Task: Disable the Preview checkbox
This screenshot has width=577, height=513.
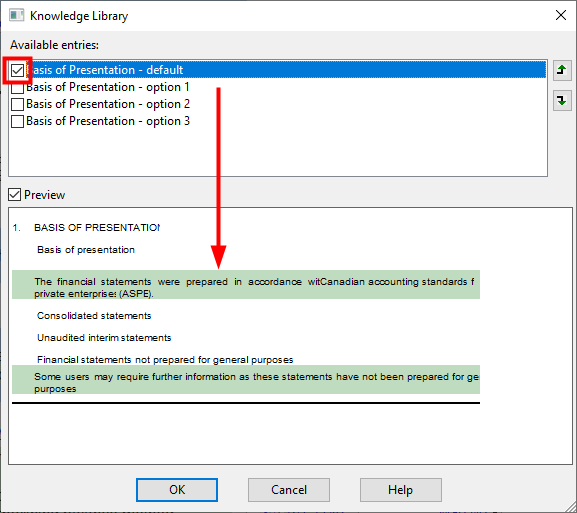Action: (x=15, y=195)
